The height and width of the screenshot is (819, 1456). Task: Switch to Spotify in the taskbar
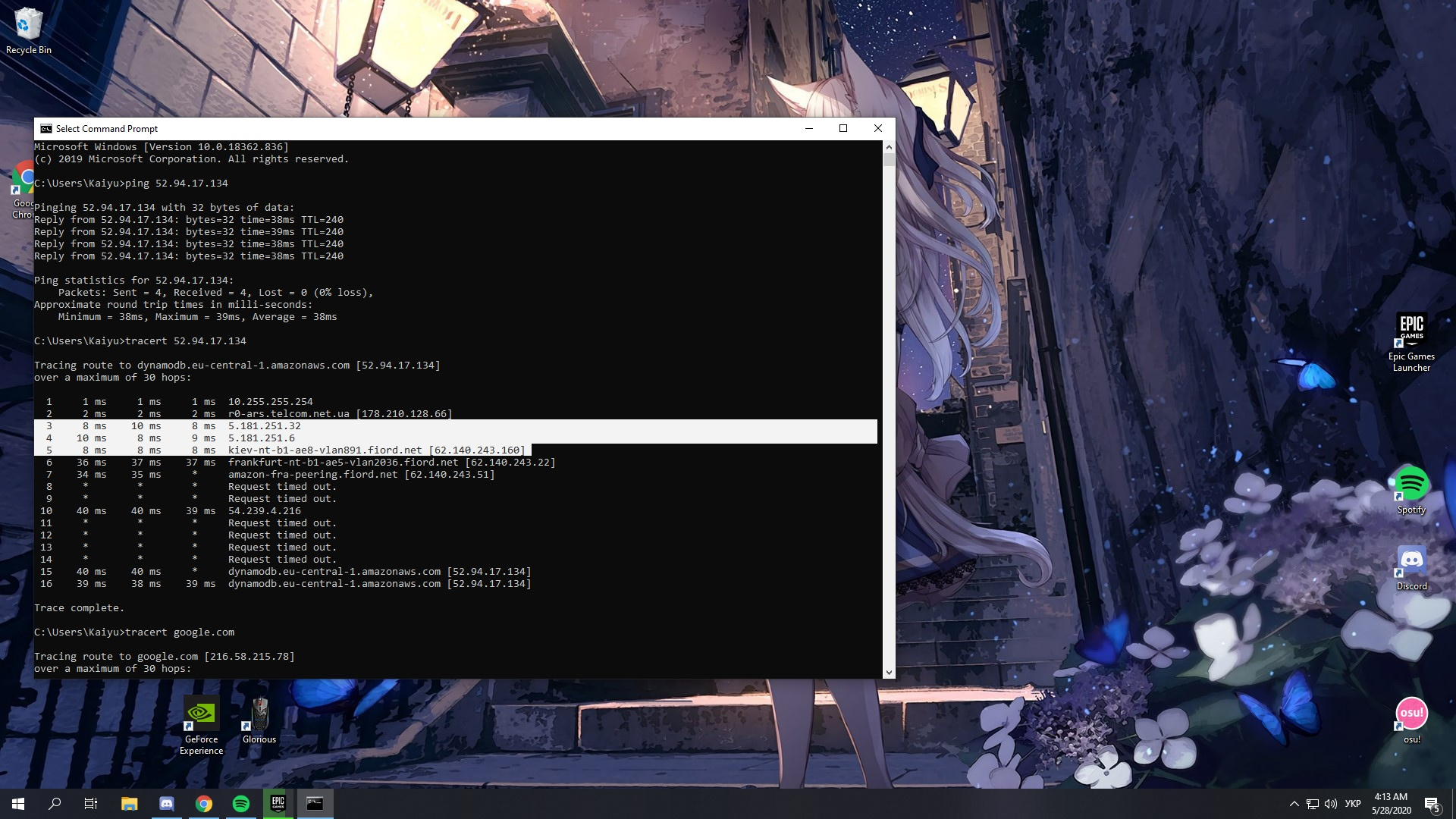point(241,804)
